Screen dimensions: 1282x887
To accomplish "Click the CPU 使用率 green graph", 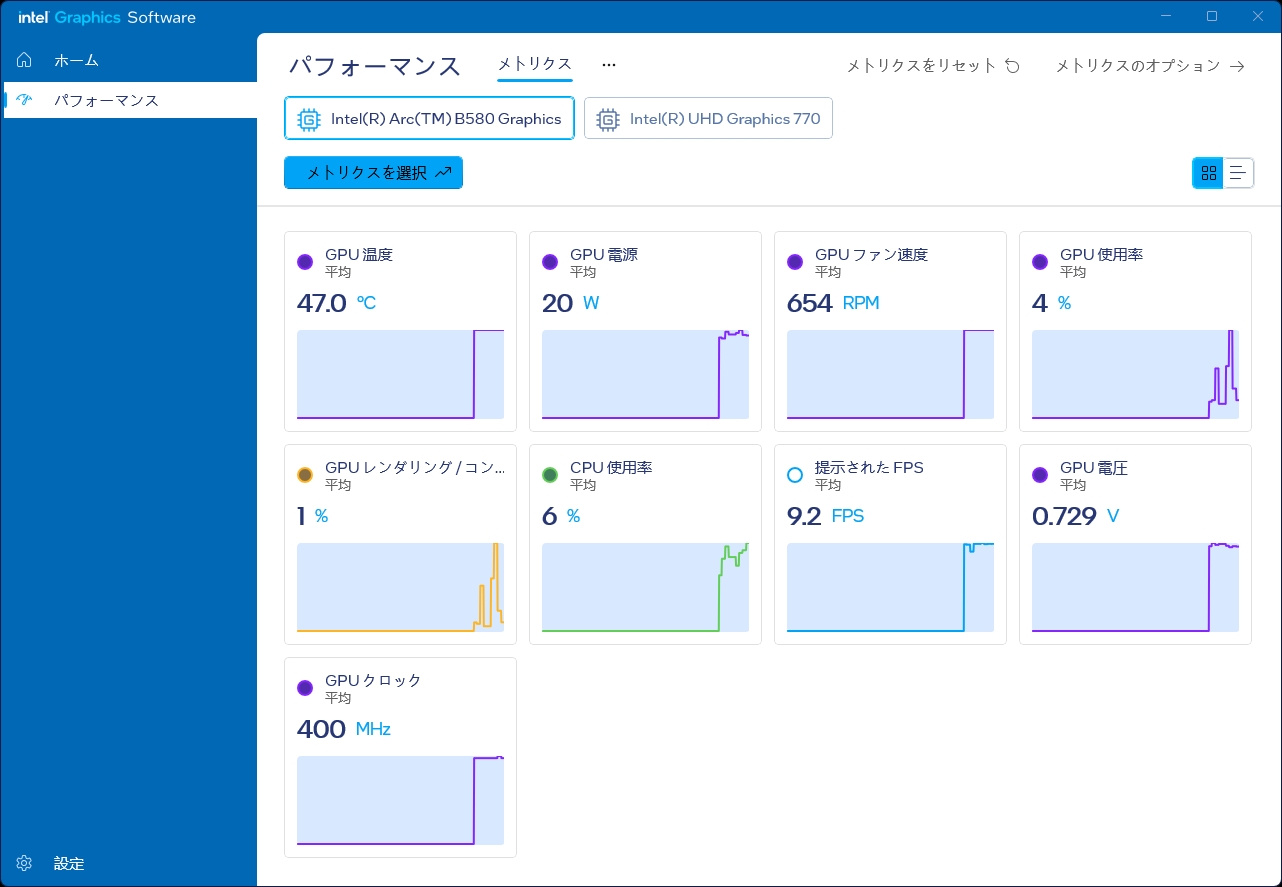I will click(x=645, y=587).
